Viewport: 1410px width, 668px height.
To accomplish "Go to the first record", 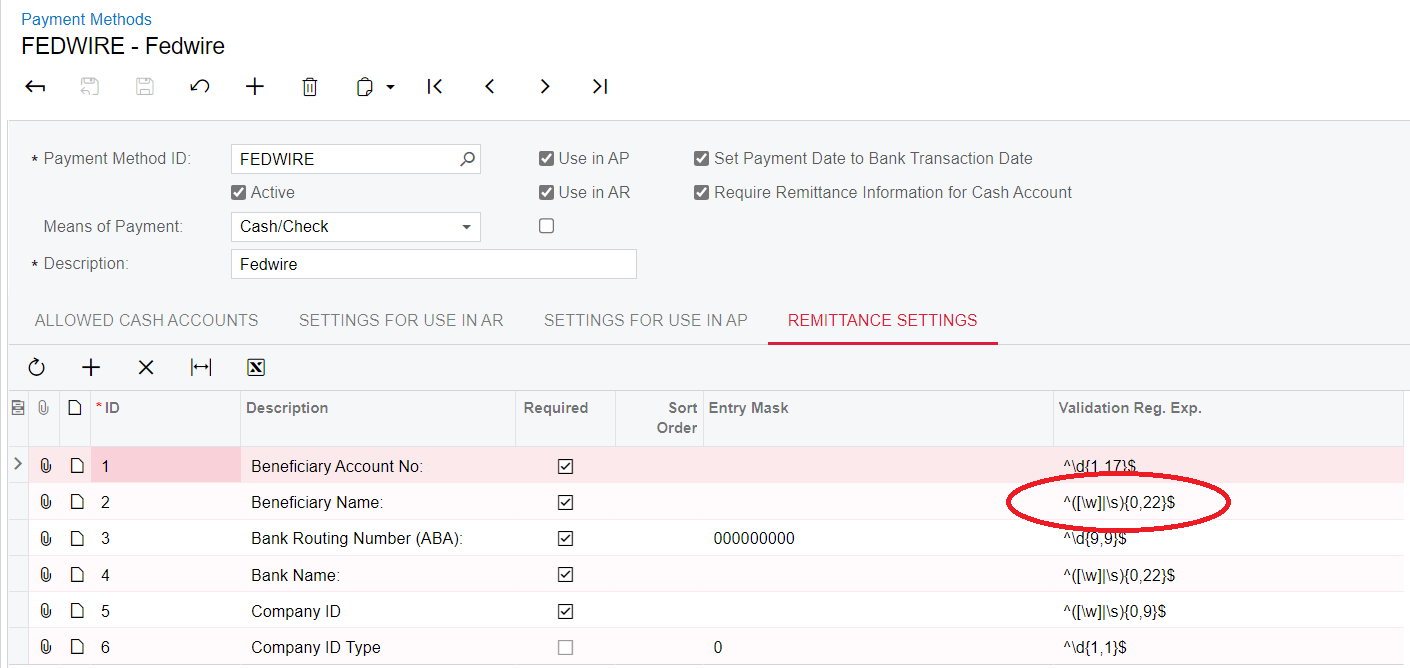I will coord(435,87).
